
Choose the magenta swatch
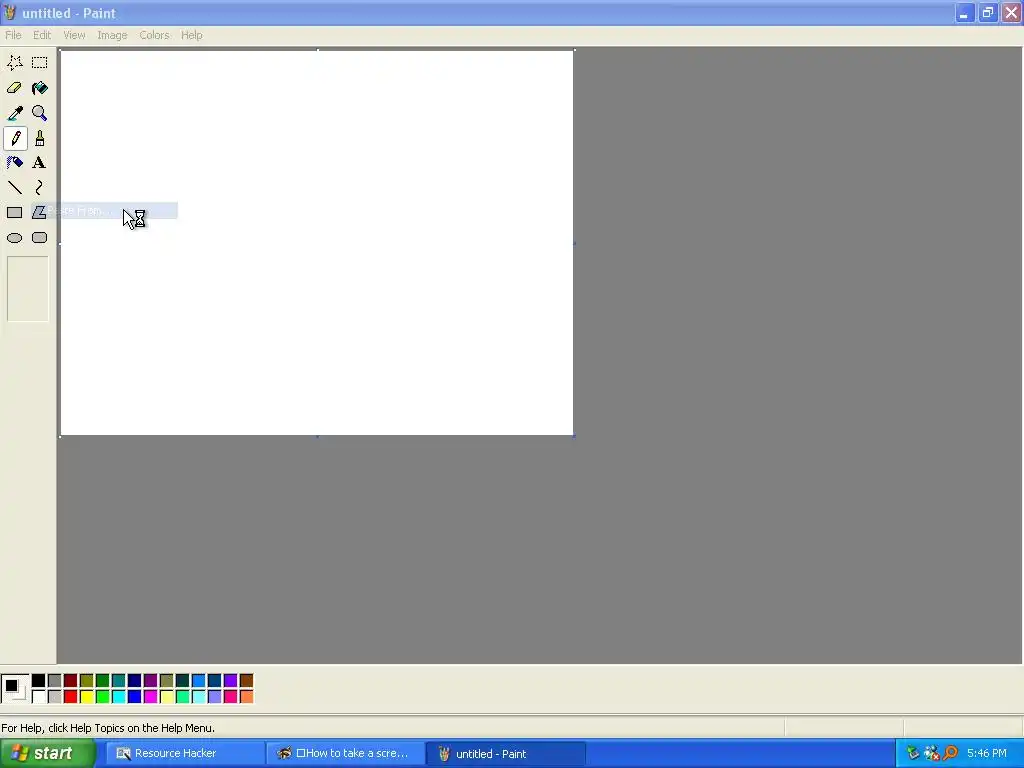tap(151, 697)
